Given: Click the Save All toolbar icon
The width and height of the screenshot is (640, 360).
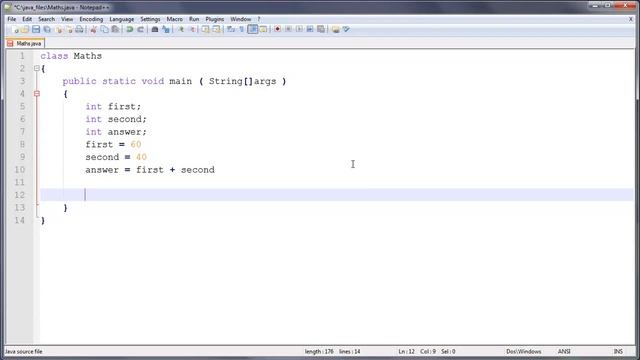Looking at the screenshot, I should pyautogui.click(x=47, y=29).
